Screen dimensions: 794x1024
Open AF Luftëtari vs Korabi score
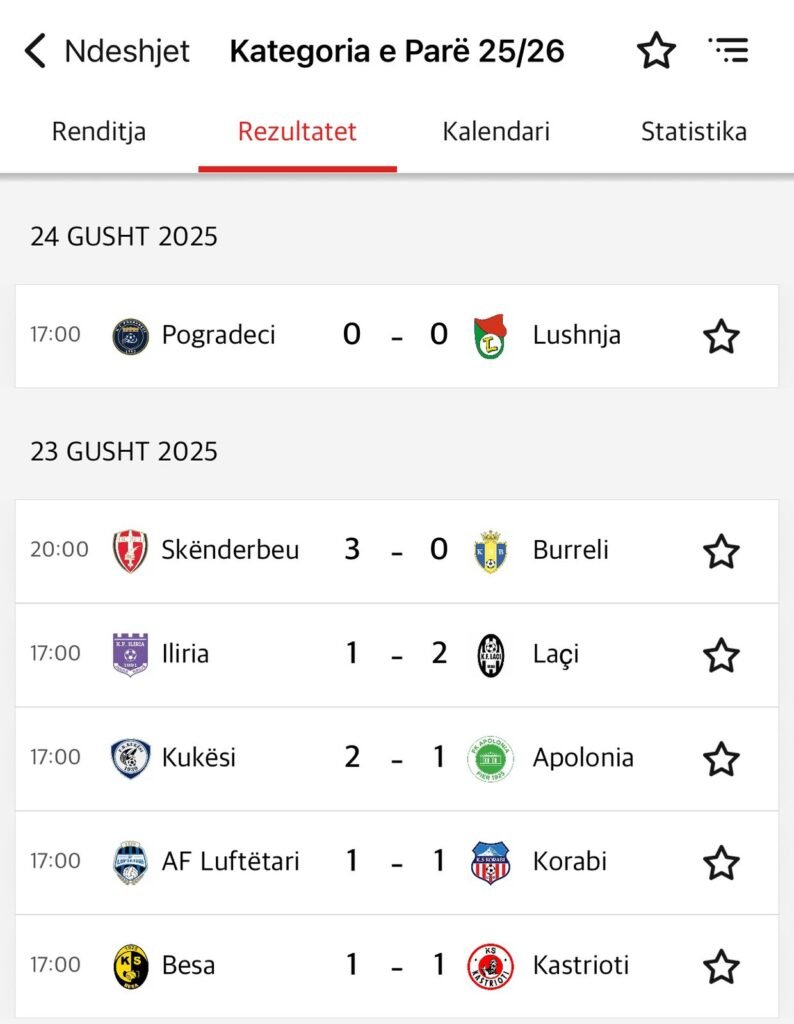click(x=395, y=862)
